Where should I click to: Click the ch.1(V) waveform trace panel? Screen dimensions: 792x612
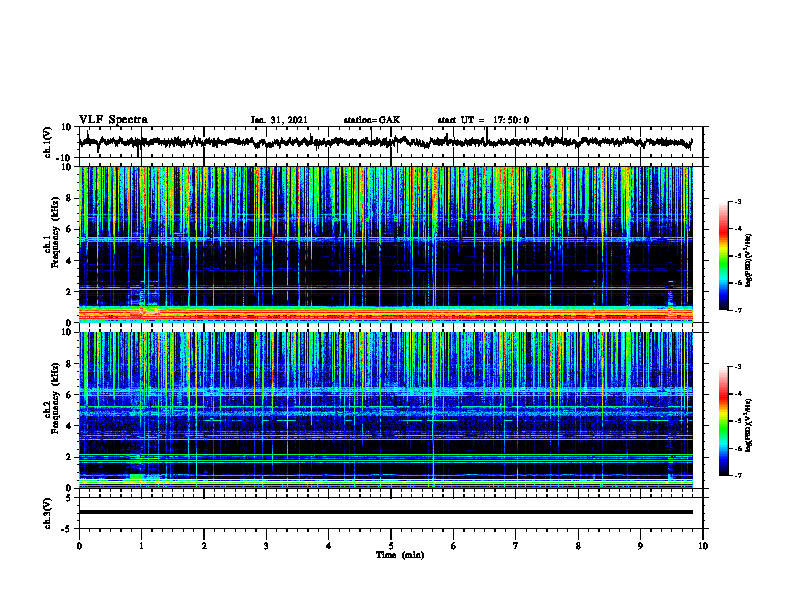391,142
